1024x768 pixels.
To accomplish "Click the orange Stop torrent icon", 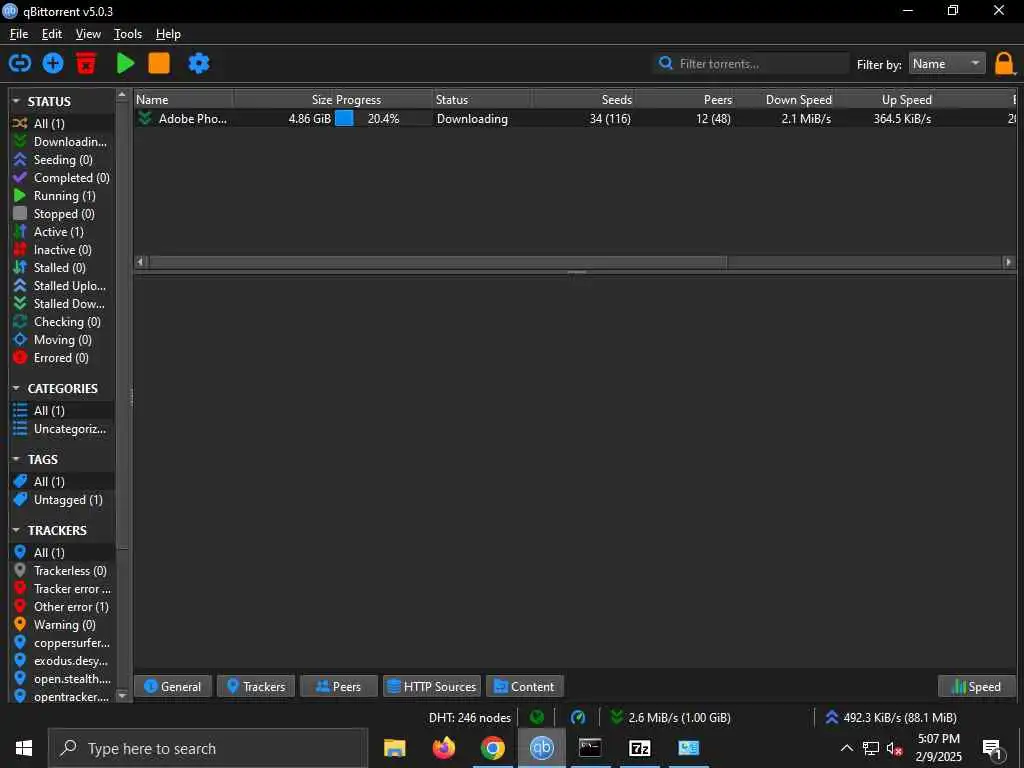I will coord(159,63).
